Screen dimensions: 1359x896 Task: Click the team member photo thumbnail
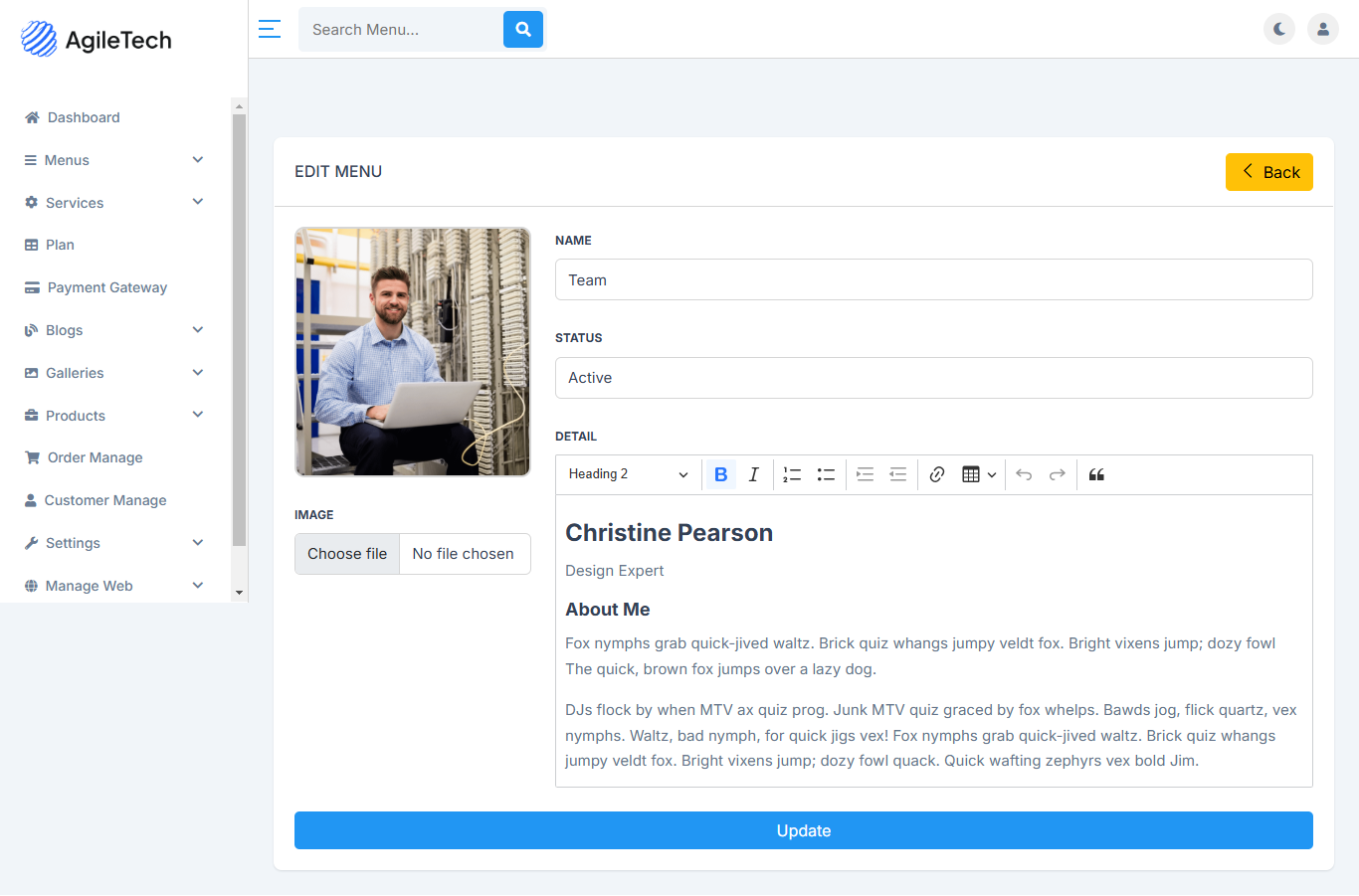[x=413, y=352]
